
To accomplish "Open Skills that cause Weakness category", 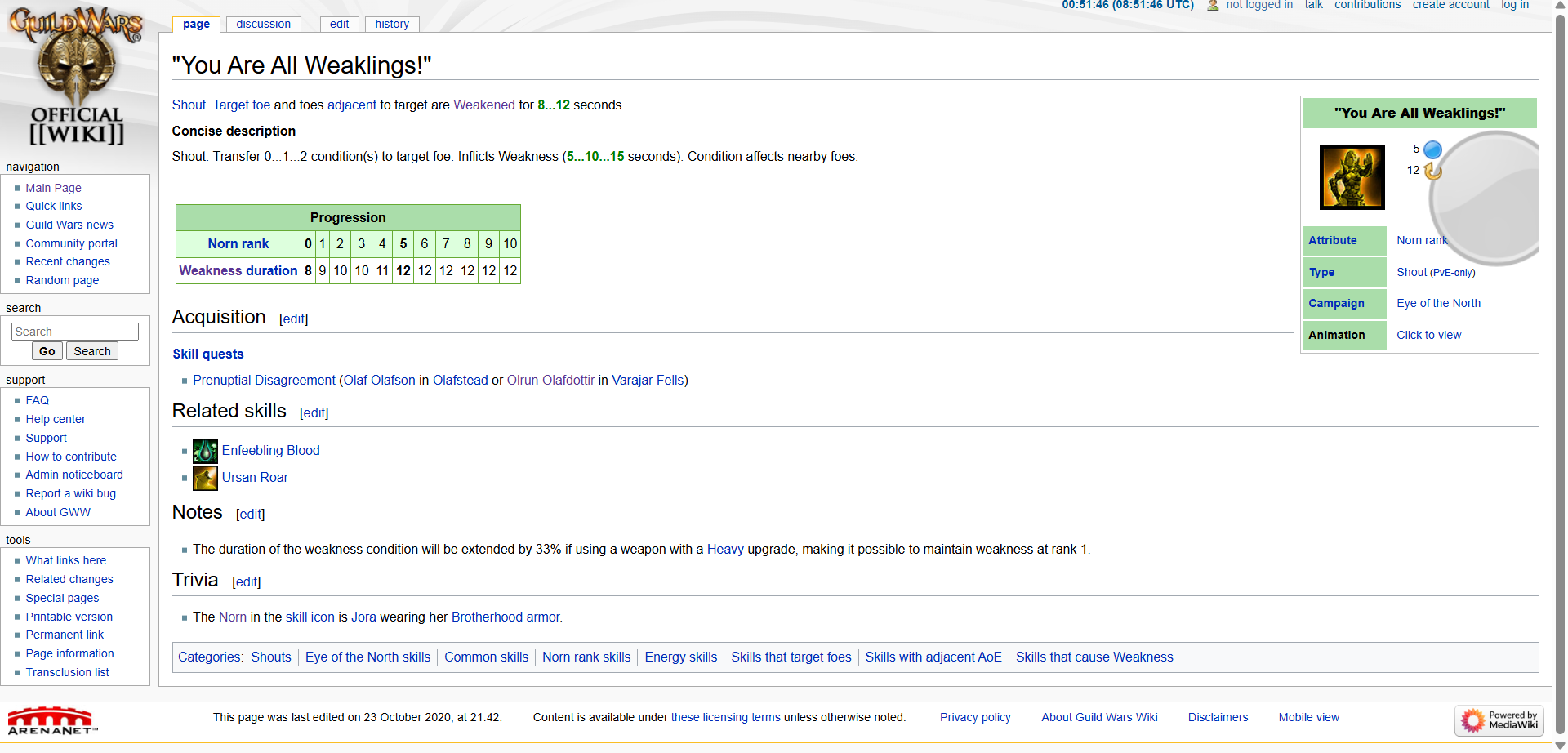I will point(1094,657).
